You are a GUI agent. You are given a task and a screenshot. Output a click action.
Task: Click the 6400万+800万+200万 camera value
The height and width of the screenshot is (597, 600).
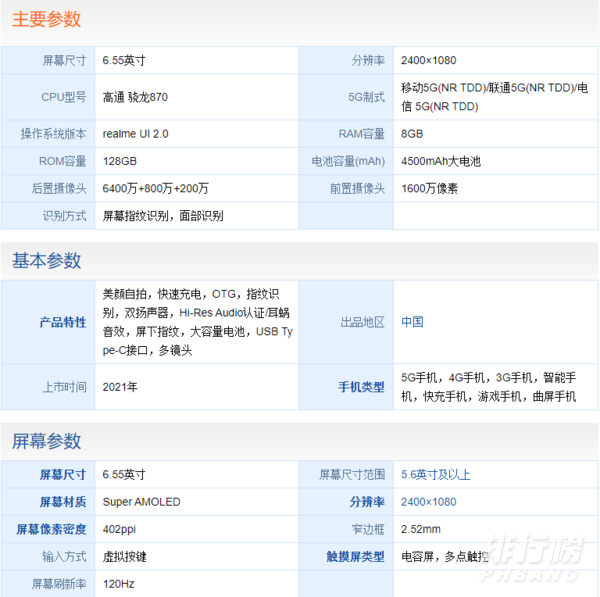[155, 188]
